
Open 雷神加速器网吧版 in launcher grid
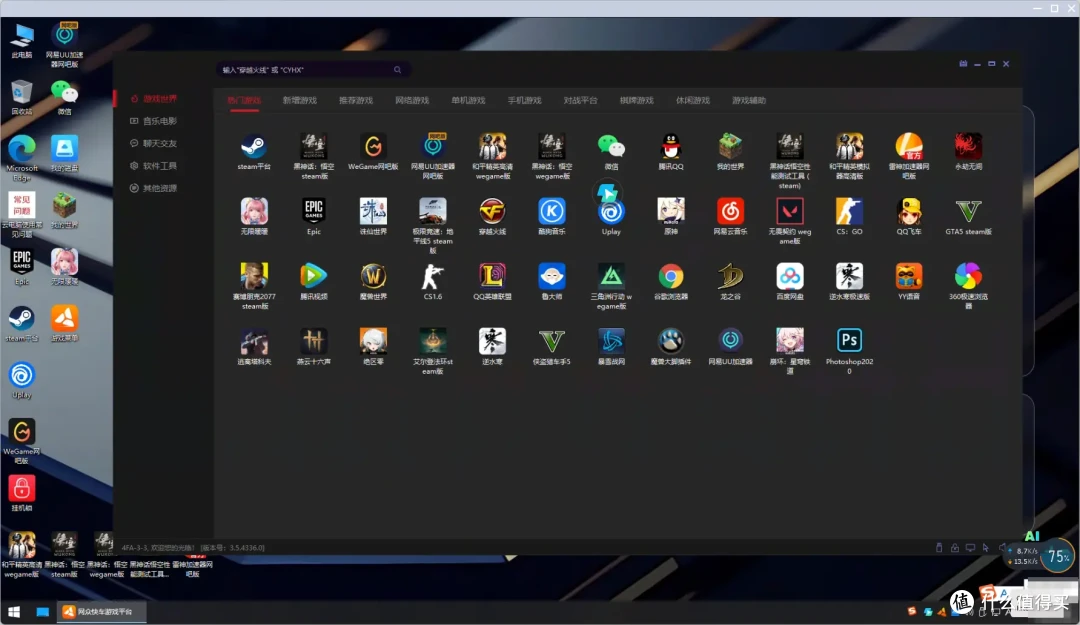908,147
